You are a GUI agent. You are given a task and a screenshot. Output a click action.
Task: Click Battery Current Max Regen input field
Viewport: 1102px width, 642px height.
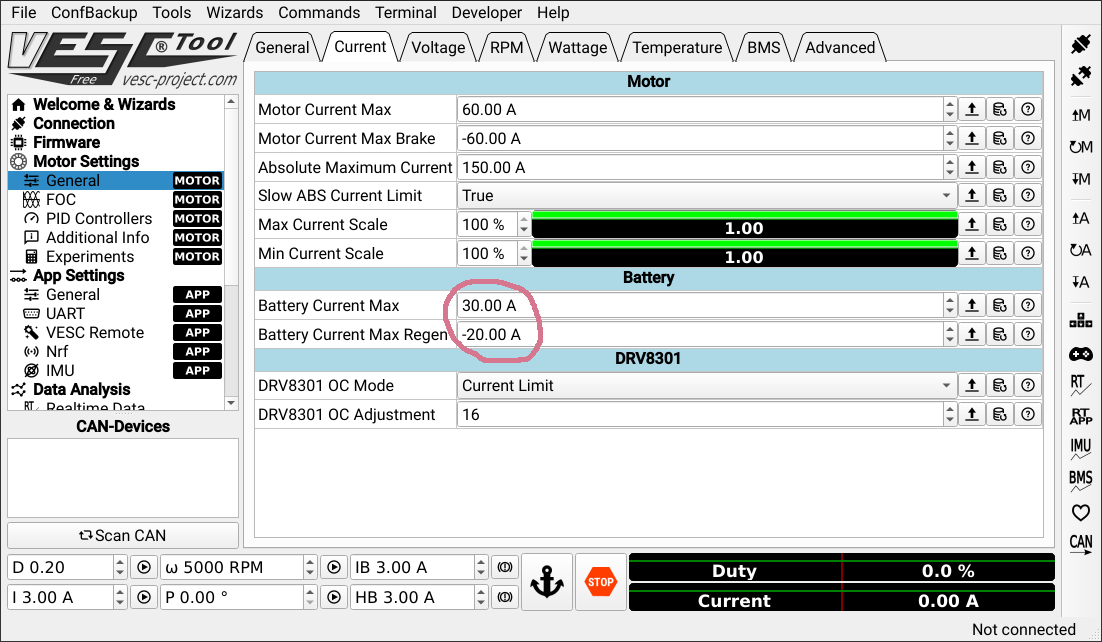(700, 334)
